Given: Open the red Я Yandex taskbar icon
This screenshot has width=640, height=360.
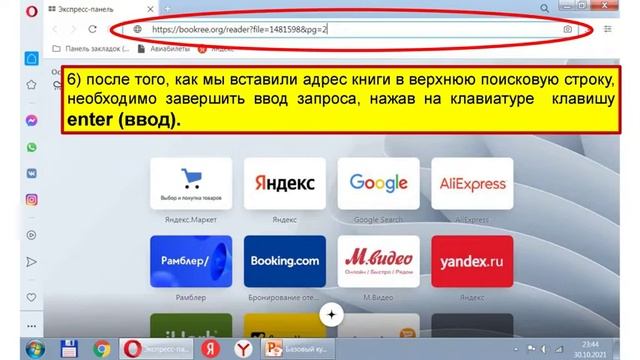Looking at the screenshot, I should (x=210, y=349).
